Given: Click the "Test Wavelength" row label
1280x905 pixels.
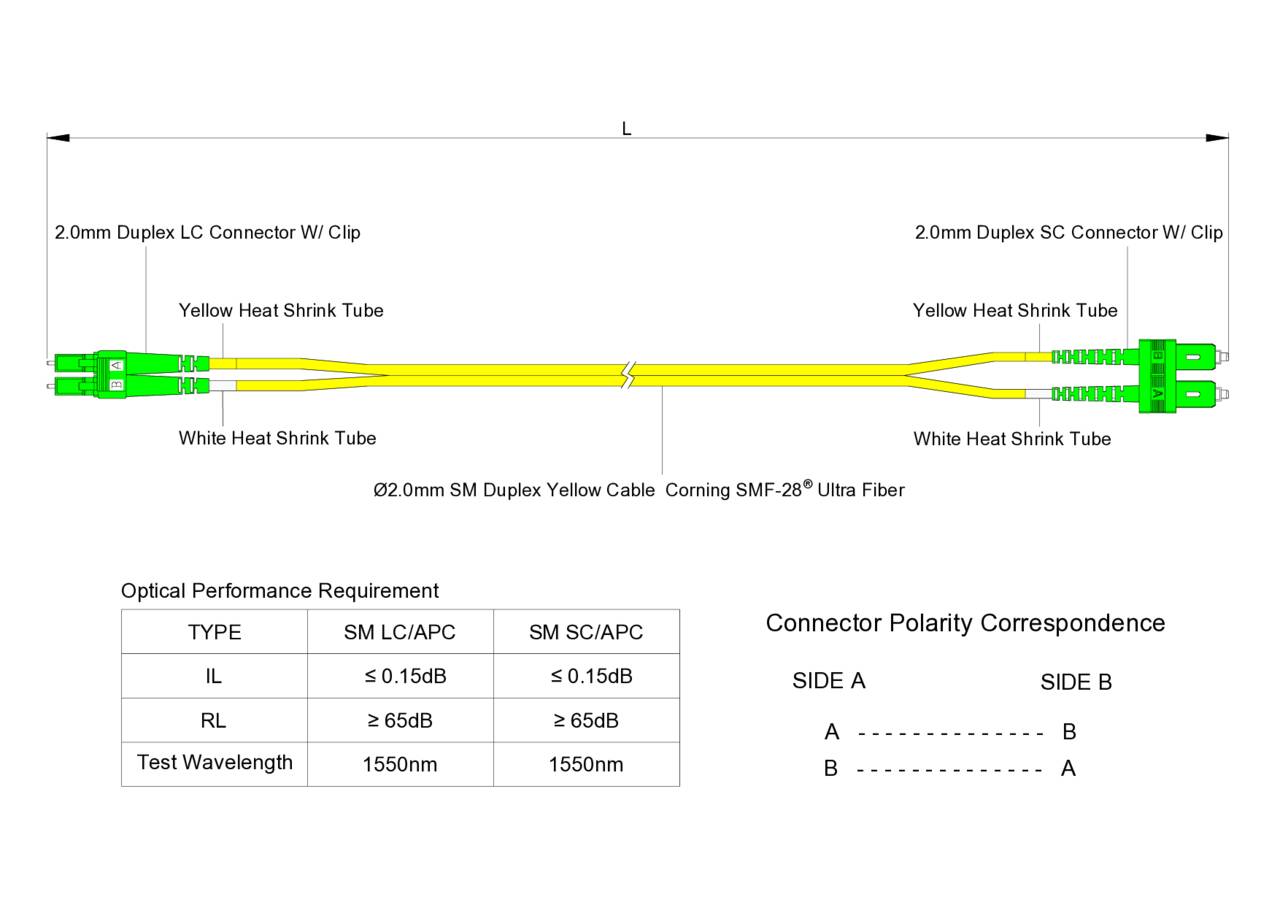Looking at the screenshot, I should pos(214,763).
